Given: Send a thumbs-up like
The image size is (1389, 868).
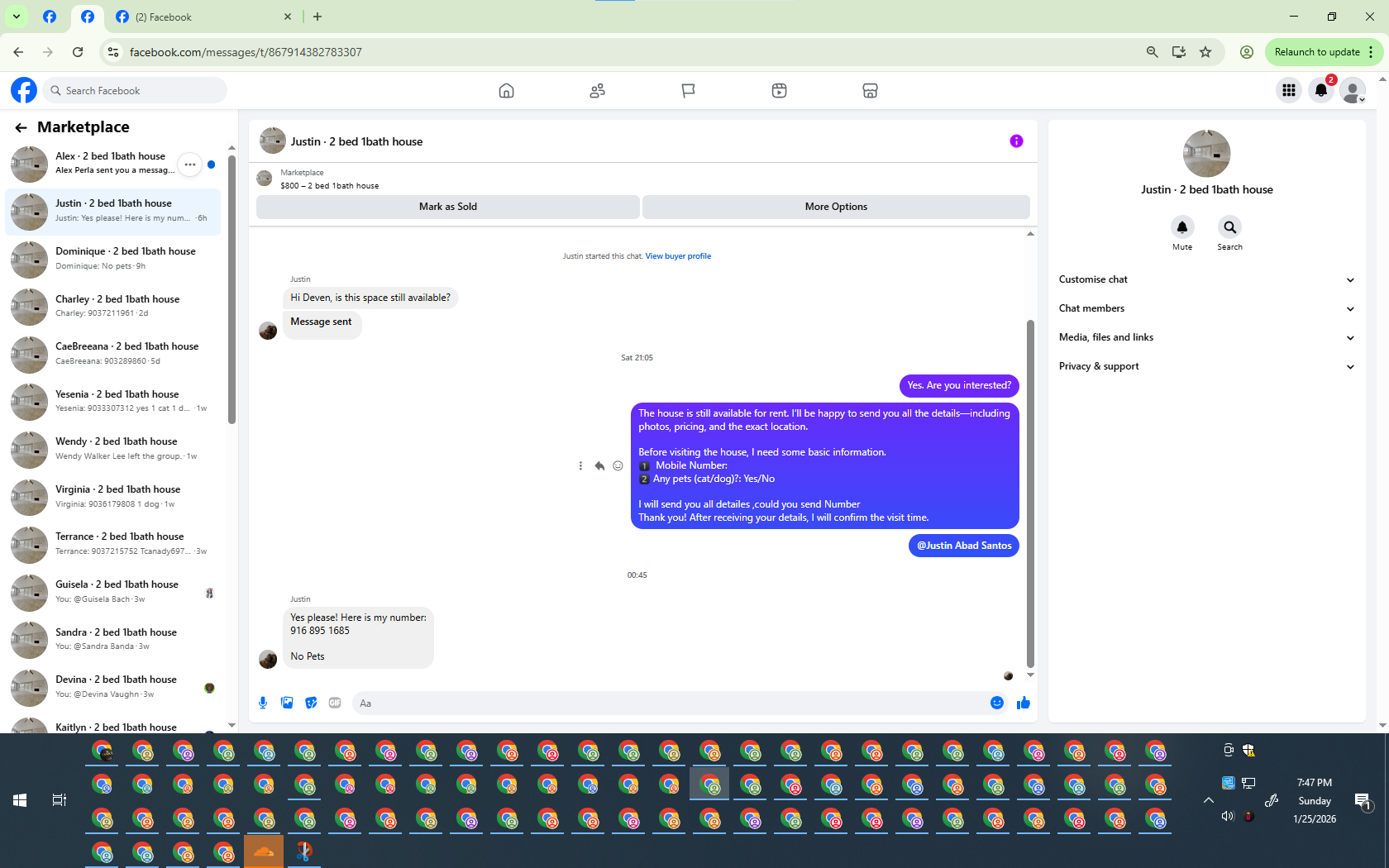Looking at the screenshot, I should (x=1024, y=703).
